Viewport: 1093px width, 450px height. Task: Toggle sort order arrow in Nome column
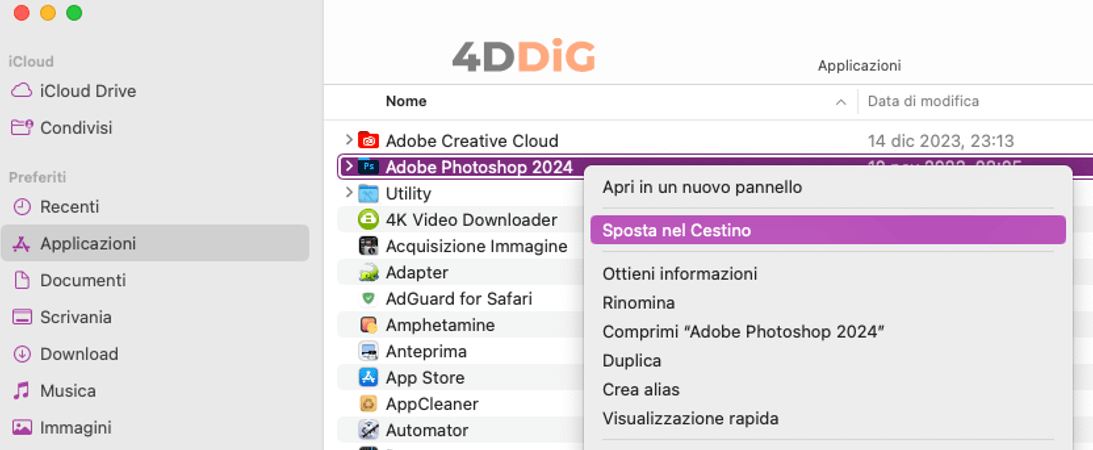point(841,102)
